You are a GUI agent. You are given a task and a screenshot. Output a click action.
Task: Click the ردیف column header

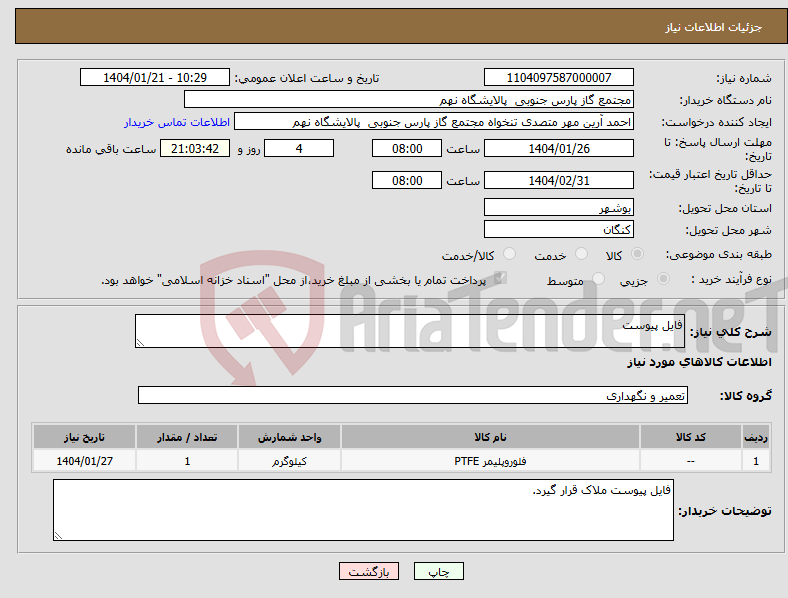[755, 437]
